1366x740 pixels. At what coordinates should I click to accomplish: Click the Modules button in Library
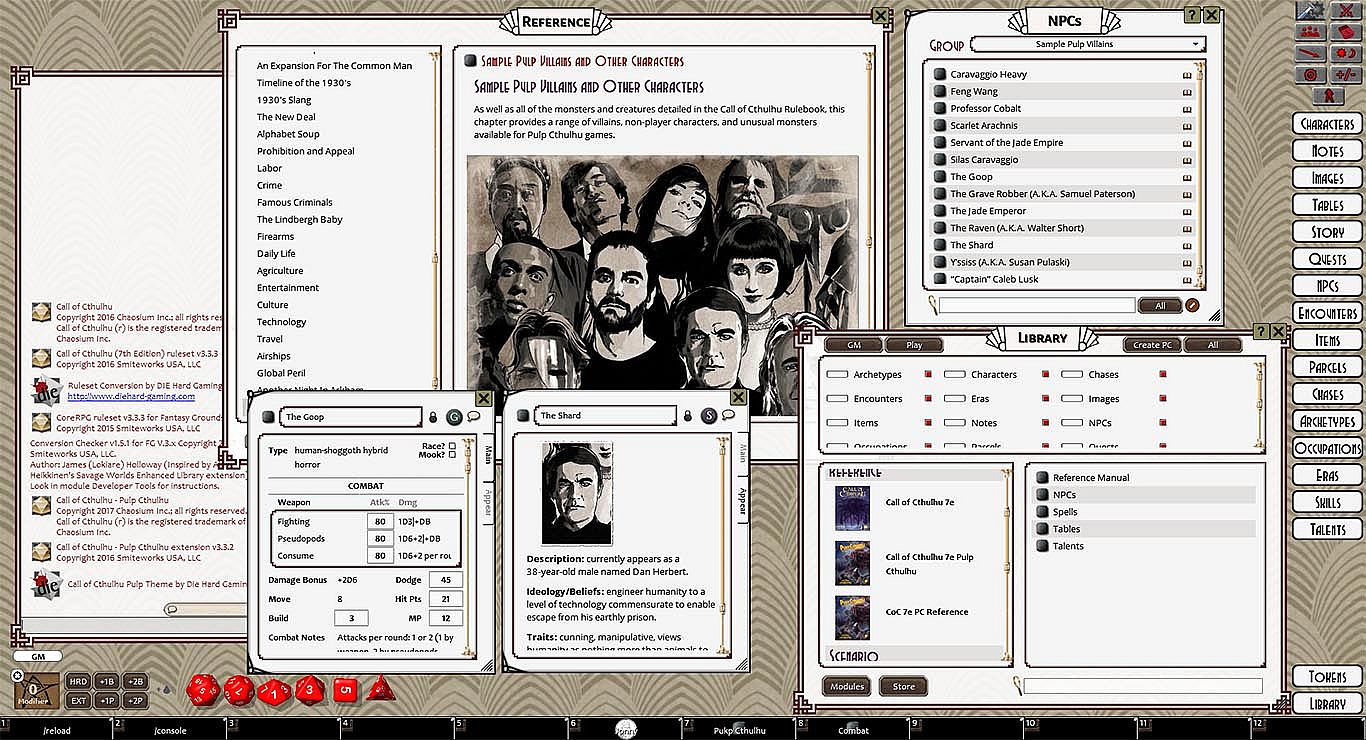846,686
